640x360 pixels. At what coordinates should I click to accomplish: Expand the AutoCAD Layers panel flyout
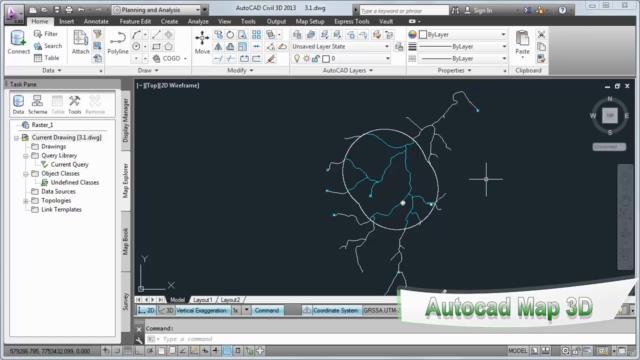[348, 71]
